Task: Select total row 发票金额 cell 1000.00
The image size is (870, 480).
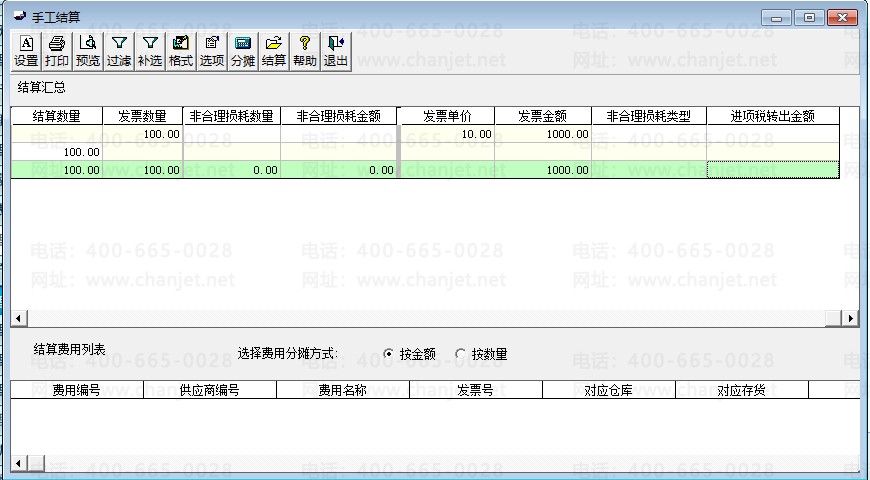Action: point(543,170)
